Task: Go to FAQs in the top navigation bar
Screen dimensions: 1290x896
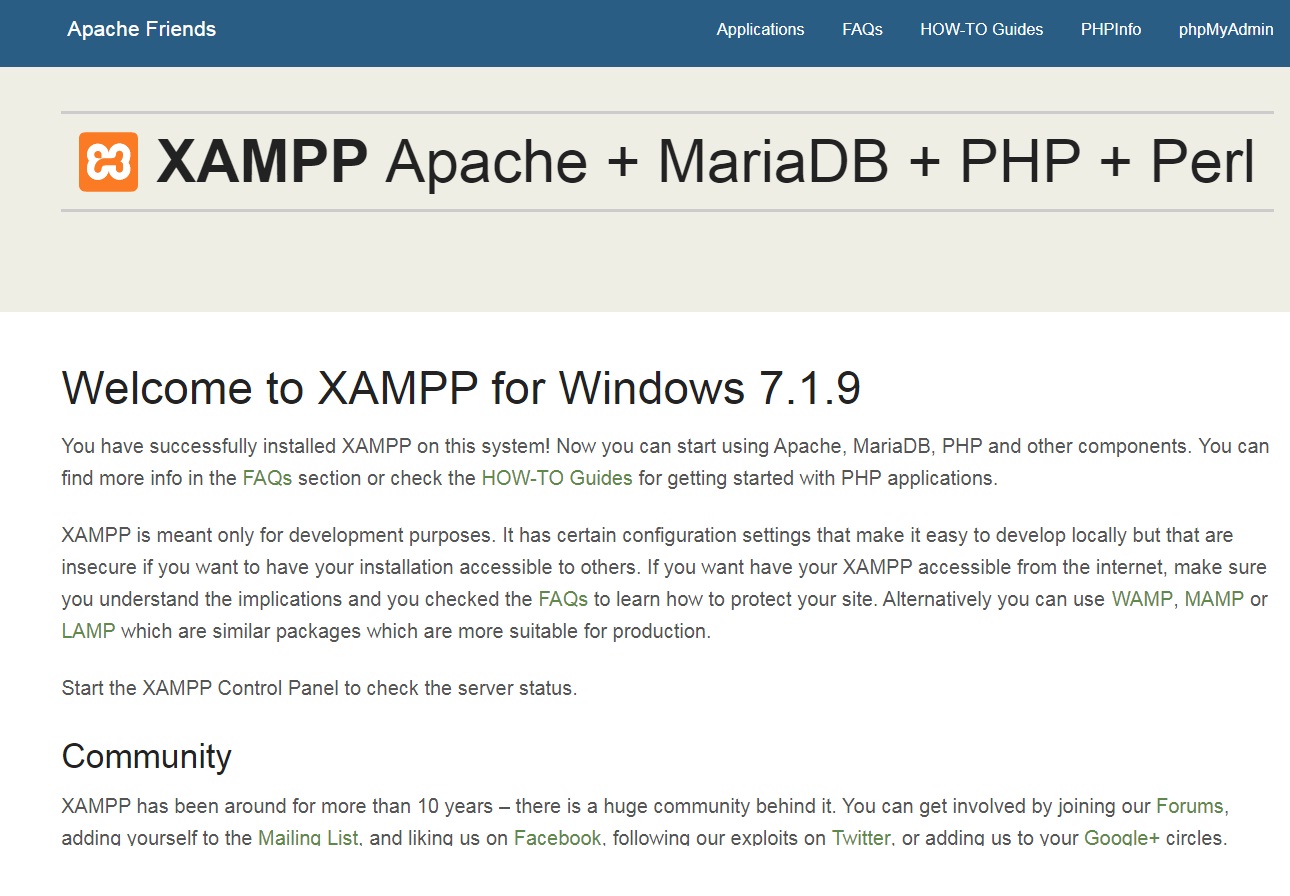Action: pyautogui.click(x=862, y=30)
